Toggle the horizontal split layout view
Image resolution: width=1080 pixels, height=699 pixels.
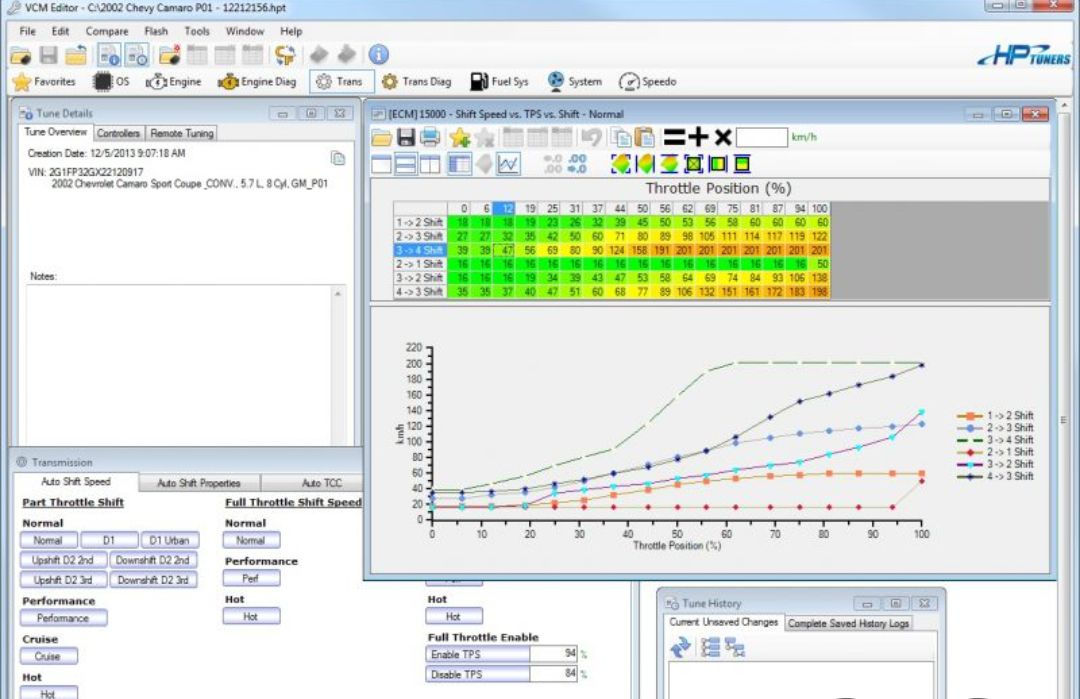407,164
